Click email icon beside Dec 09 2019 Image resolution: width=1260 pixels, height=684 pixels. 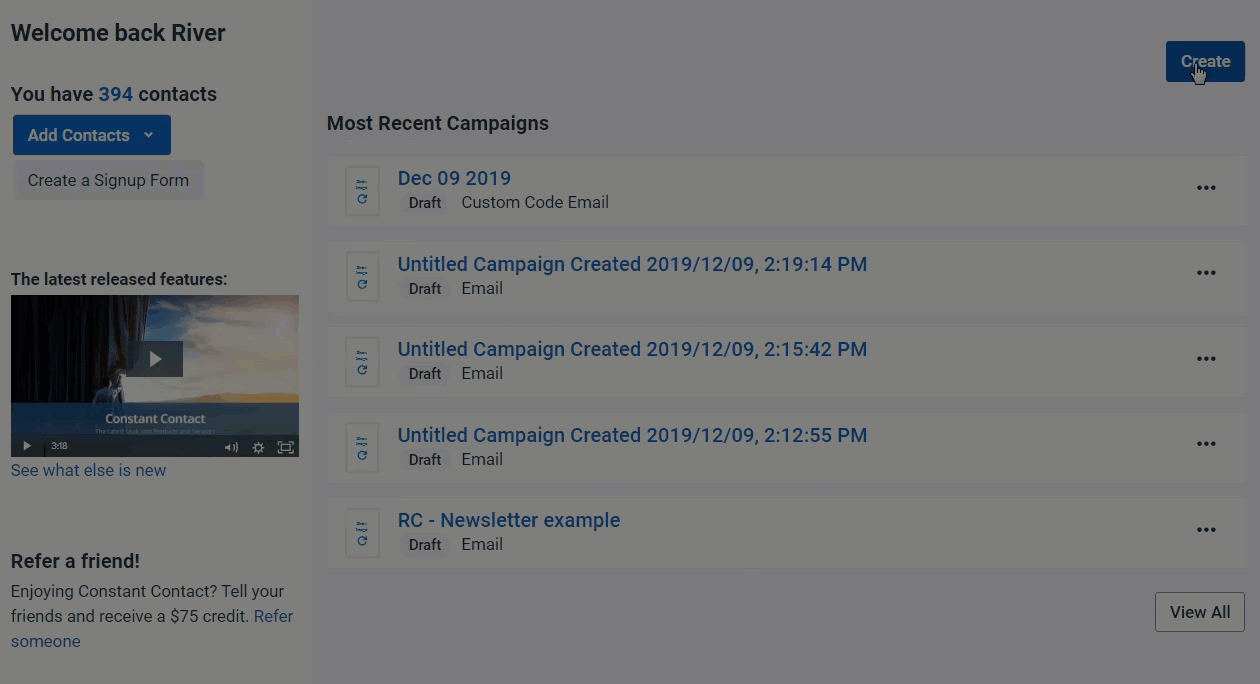click(x=362, y=190)
